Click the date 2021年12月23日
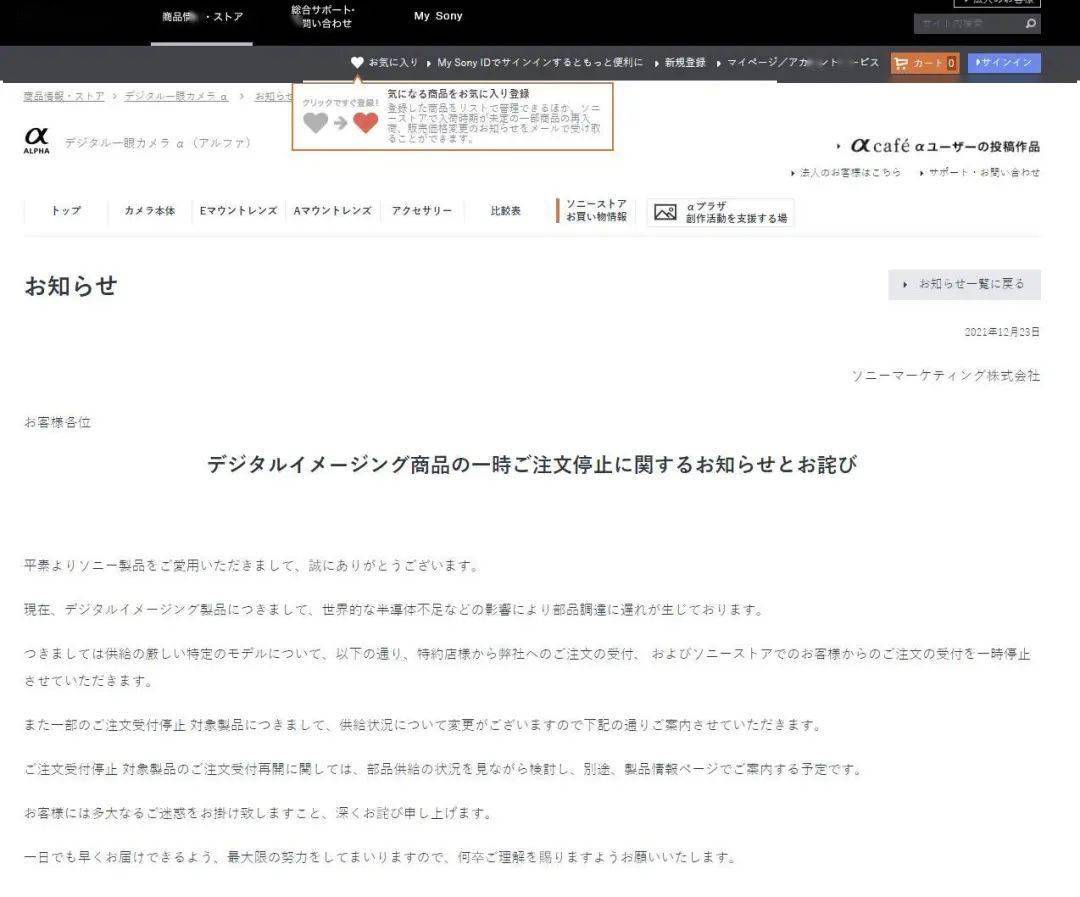The image size is (1080, 897). pos(1002,332)
